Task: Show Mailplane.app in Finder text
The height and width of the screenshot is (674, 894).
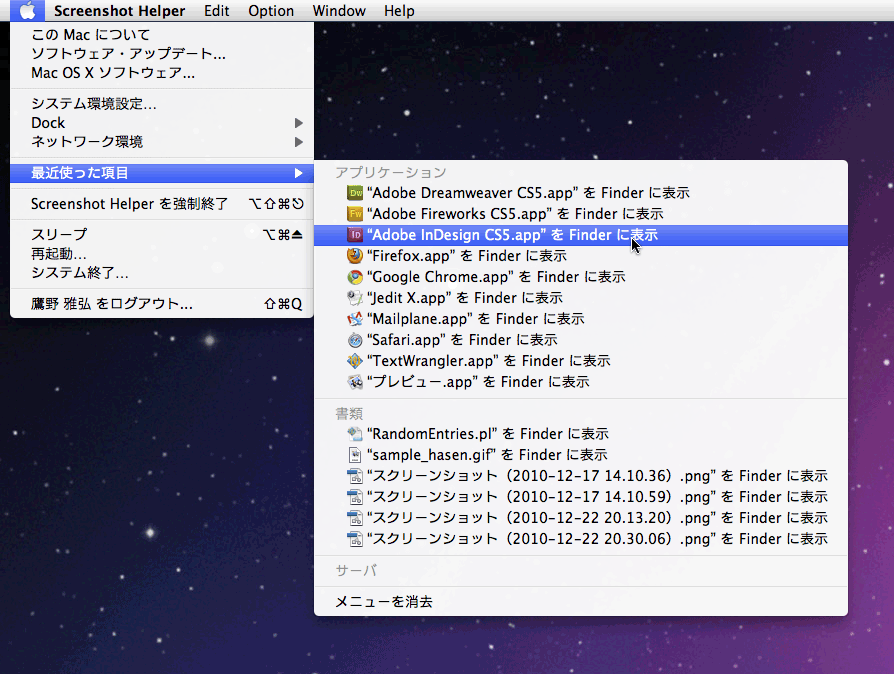Action: pyautogui.click(x=476, y=319)
